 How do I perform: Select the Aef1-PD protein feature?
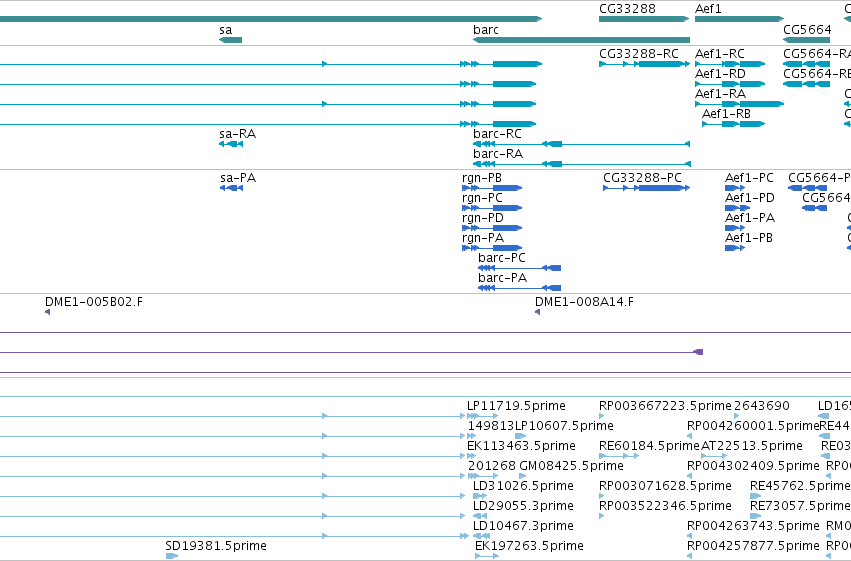737,208
